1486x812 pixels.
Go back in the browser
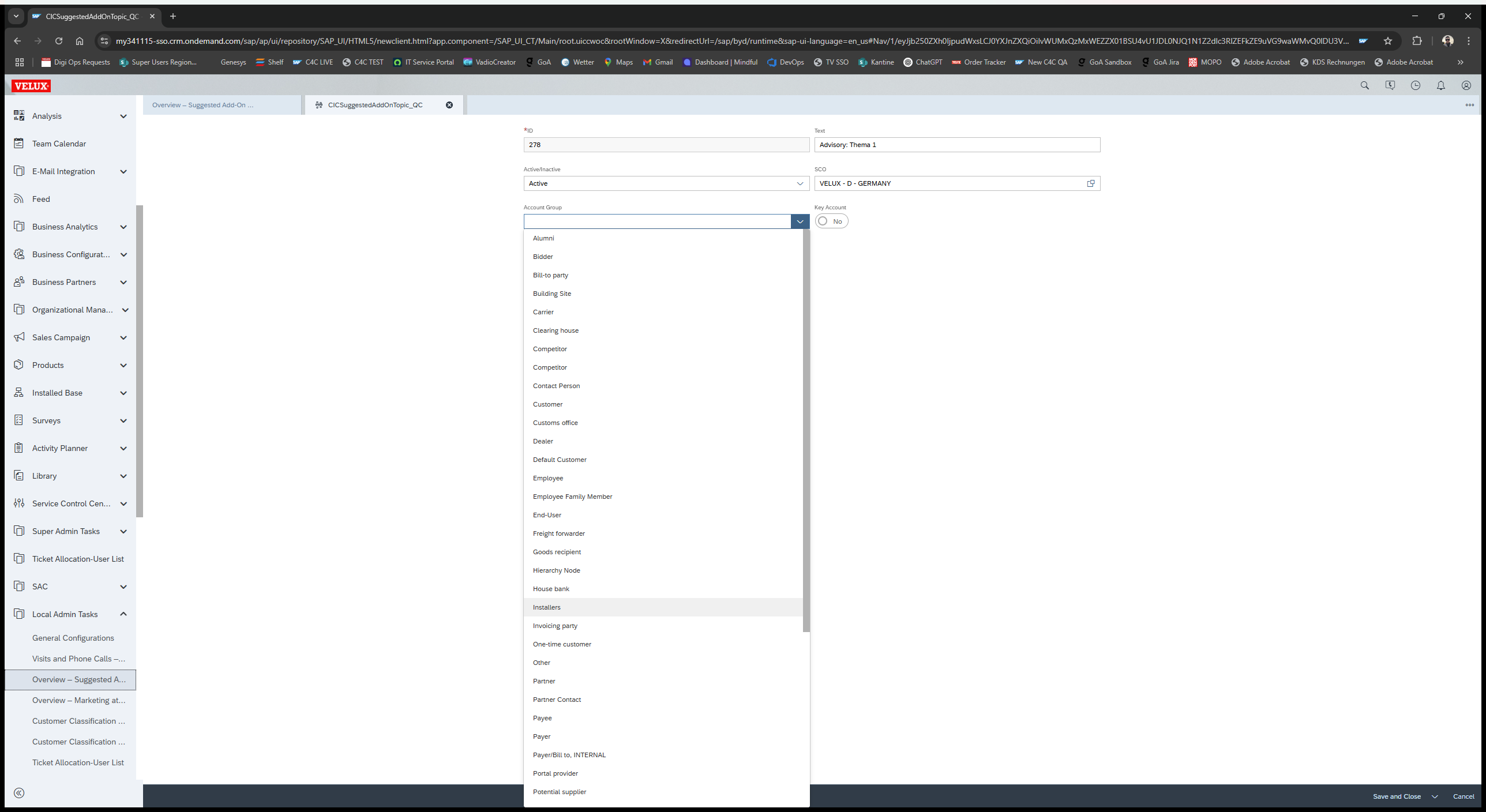coord(17,41)
